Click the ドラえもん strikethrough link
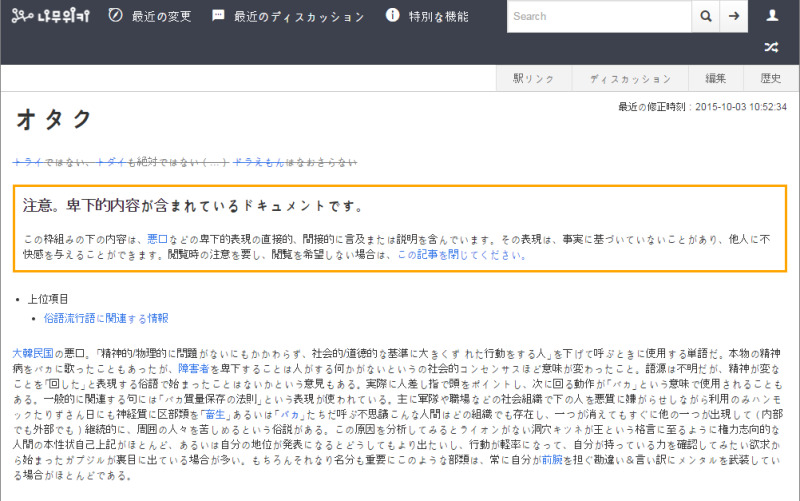The width and height of the screenshot is (800, 501). pyautogui.click(x=259, y=162)
